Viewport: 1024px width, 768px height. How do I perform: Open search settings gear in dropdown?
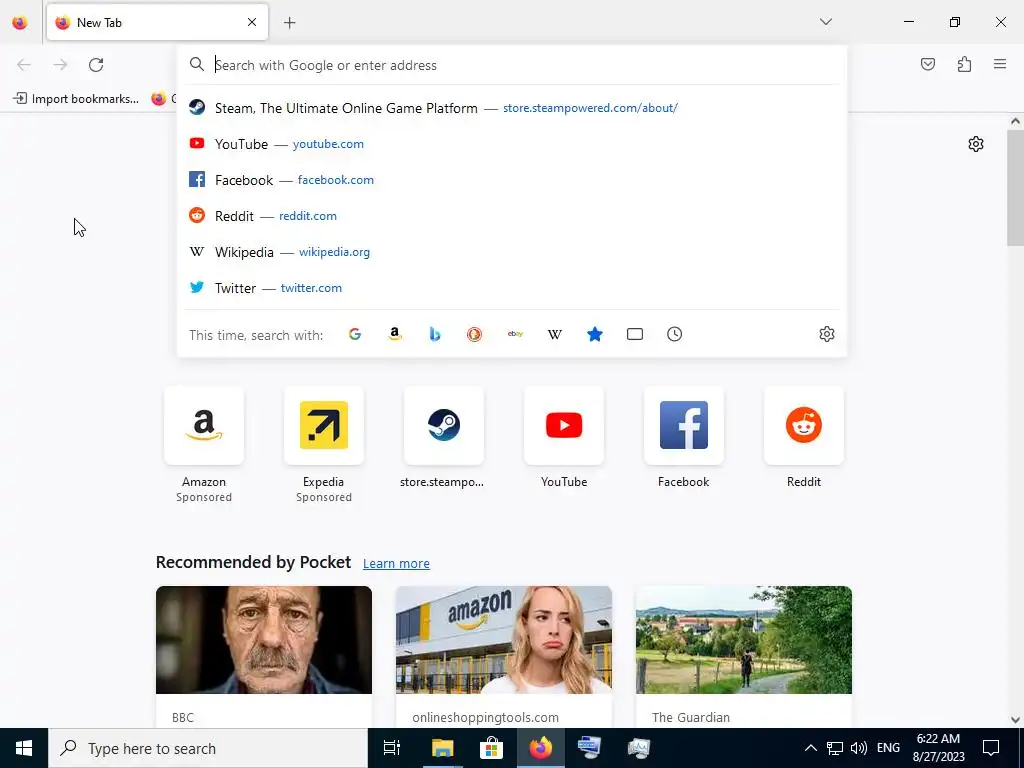[827, 334]
